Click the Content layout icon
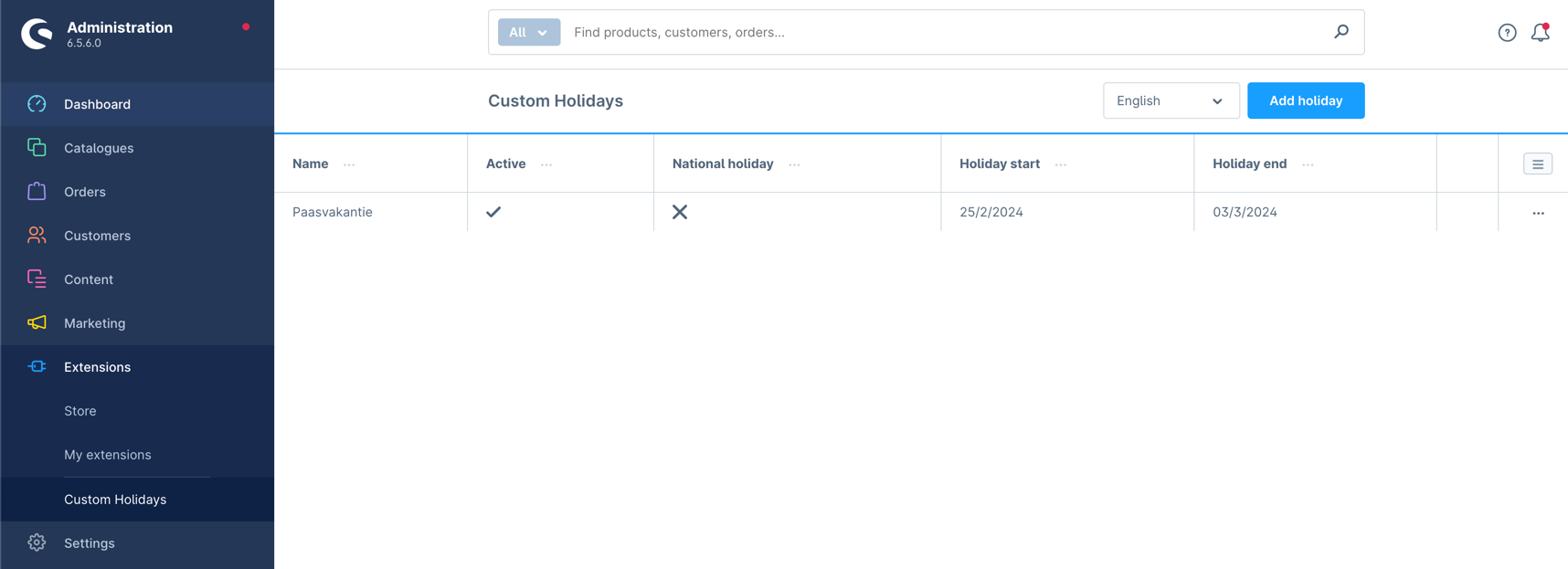Viewport: 1568px width, 569px height. [x=37, y=279]
